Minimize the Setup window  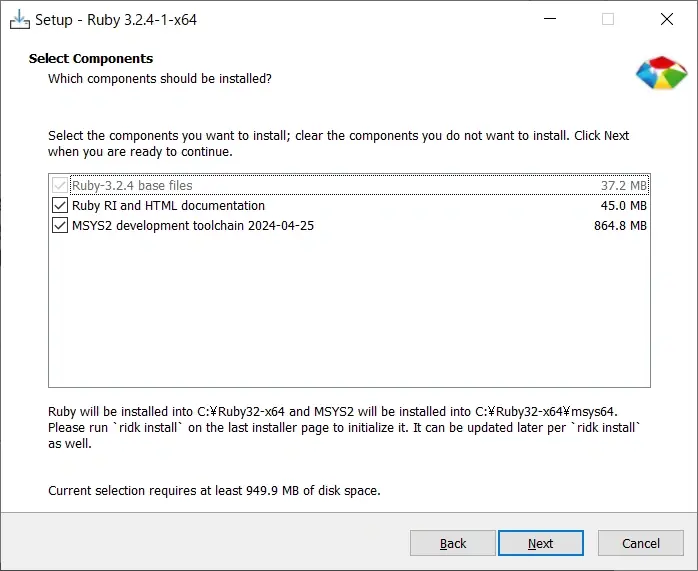550,19
